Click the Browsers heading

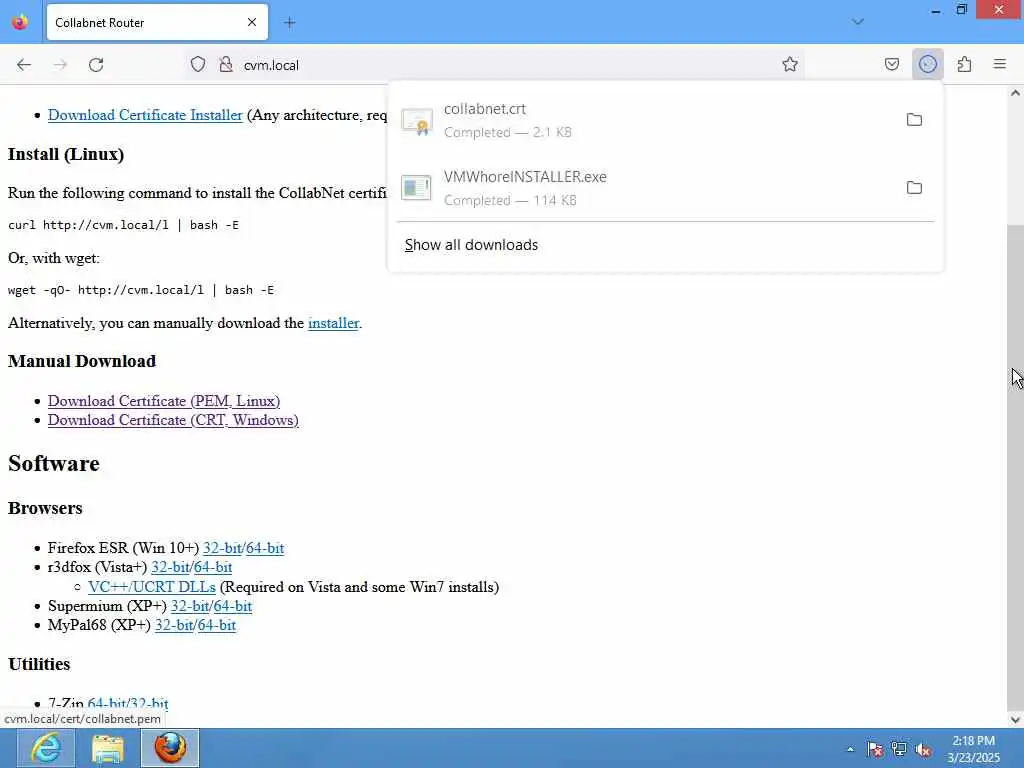(45, 508)
